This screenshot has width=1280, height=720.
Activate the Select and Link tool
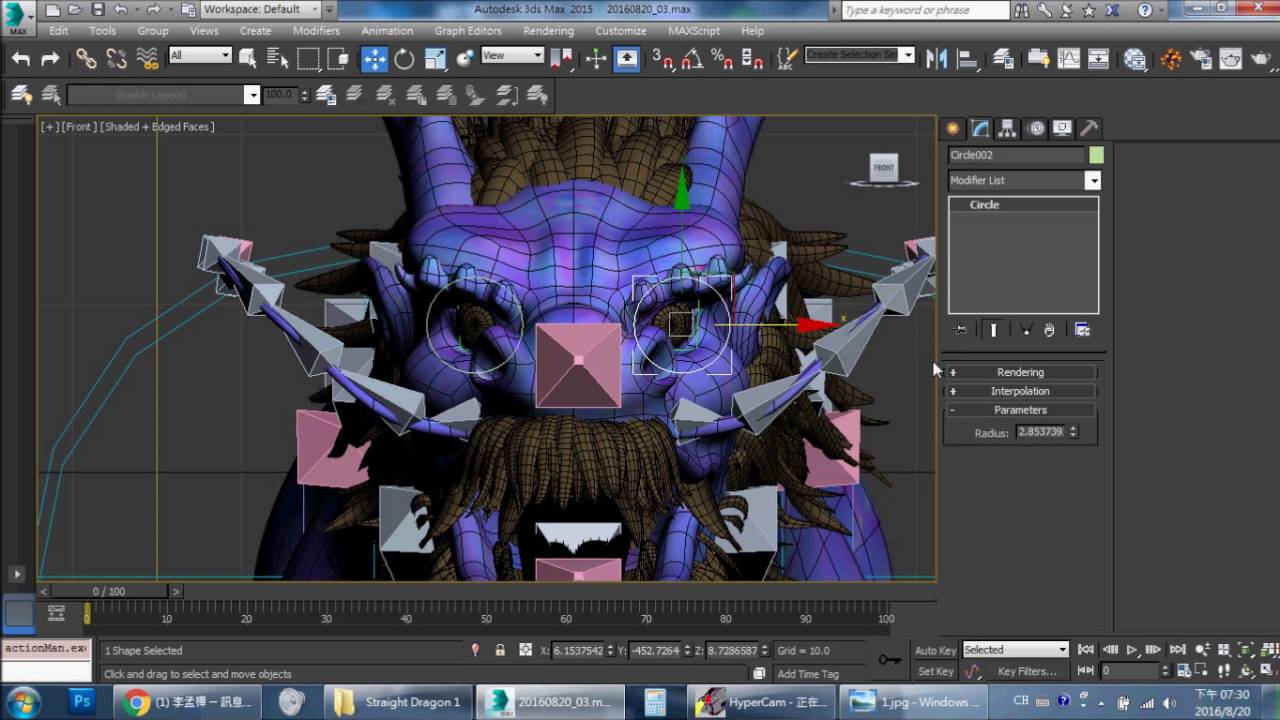86,59
